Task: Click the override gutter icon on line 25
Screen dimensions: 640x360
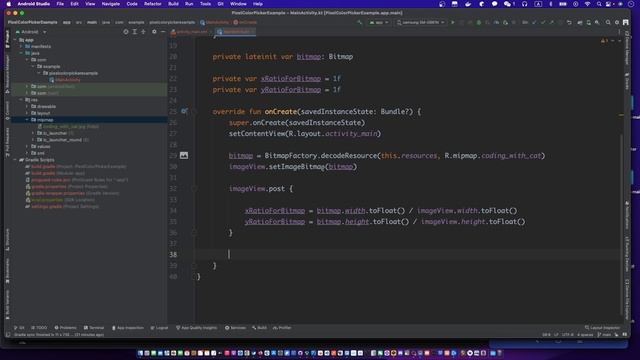Action: [184, 111]
